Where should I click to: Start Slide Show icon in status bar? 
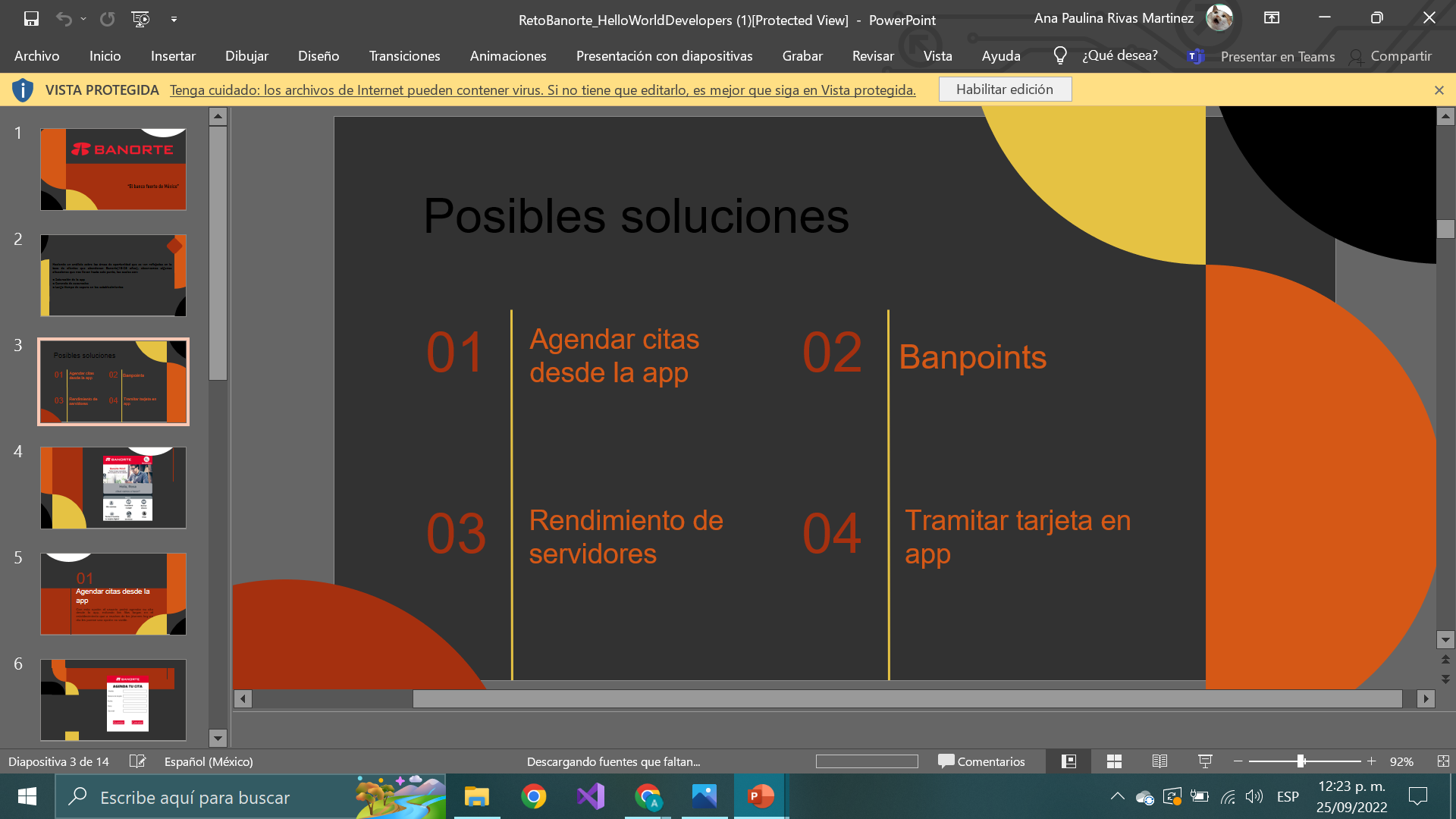(x=1205, y=761)
